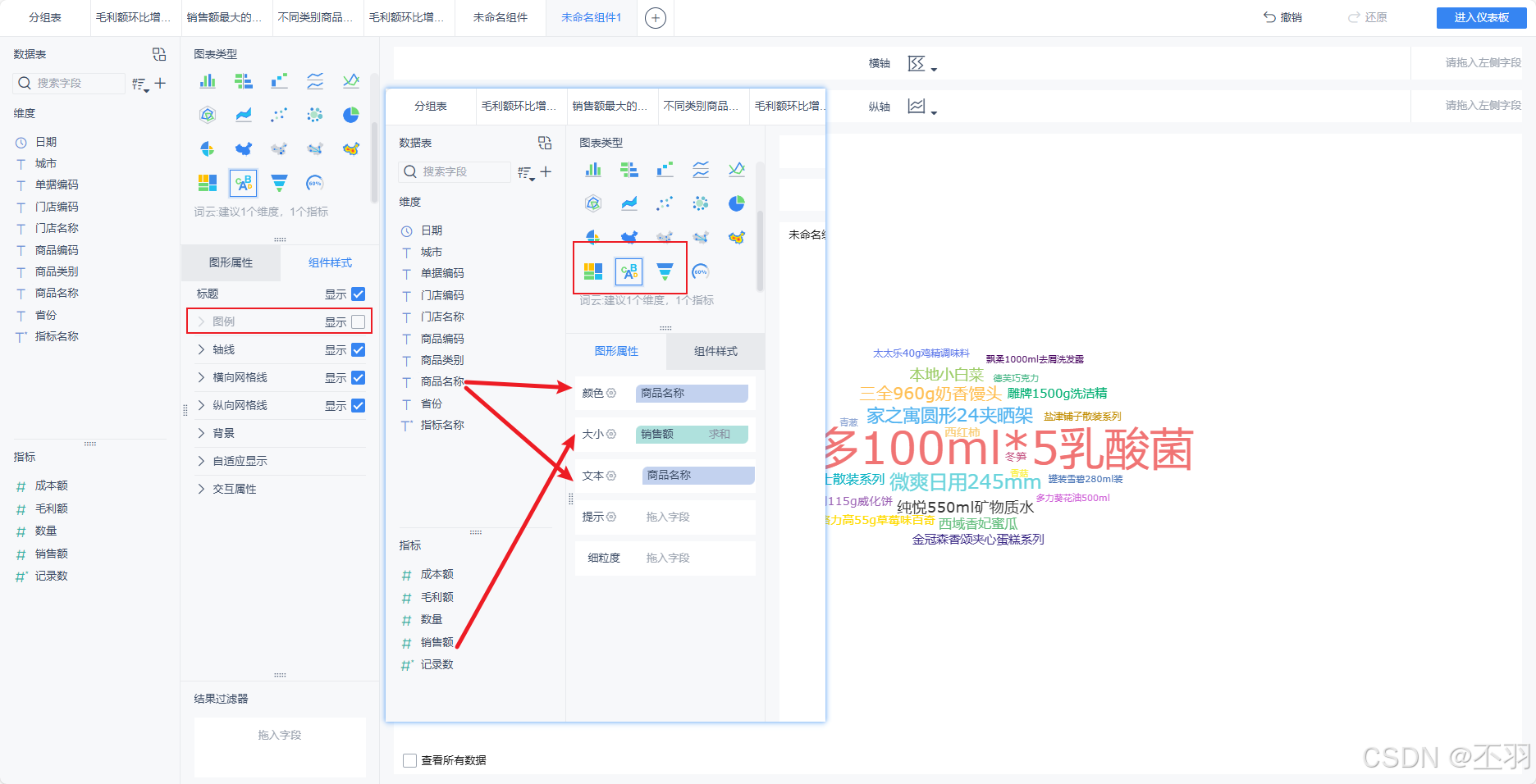Expand the 图例 settings row
This screenshot has height=784, width=1536.
[201, 321]
